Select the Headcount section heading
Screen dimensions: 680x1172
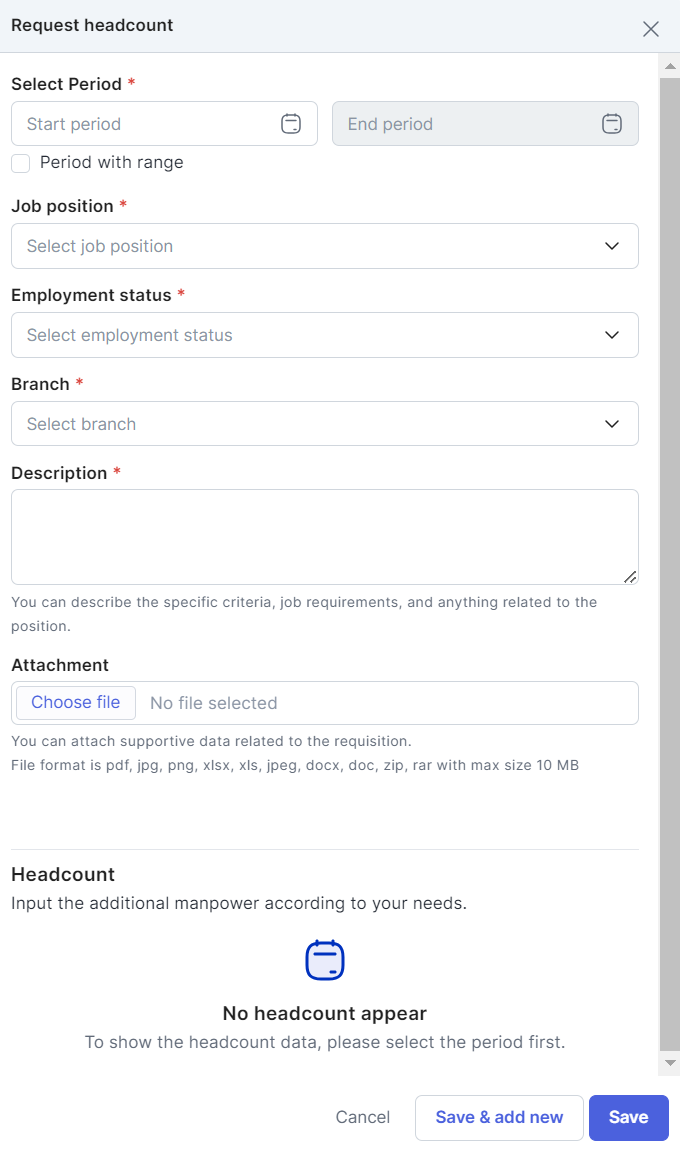click(62, 874)
